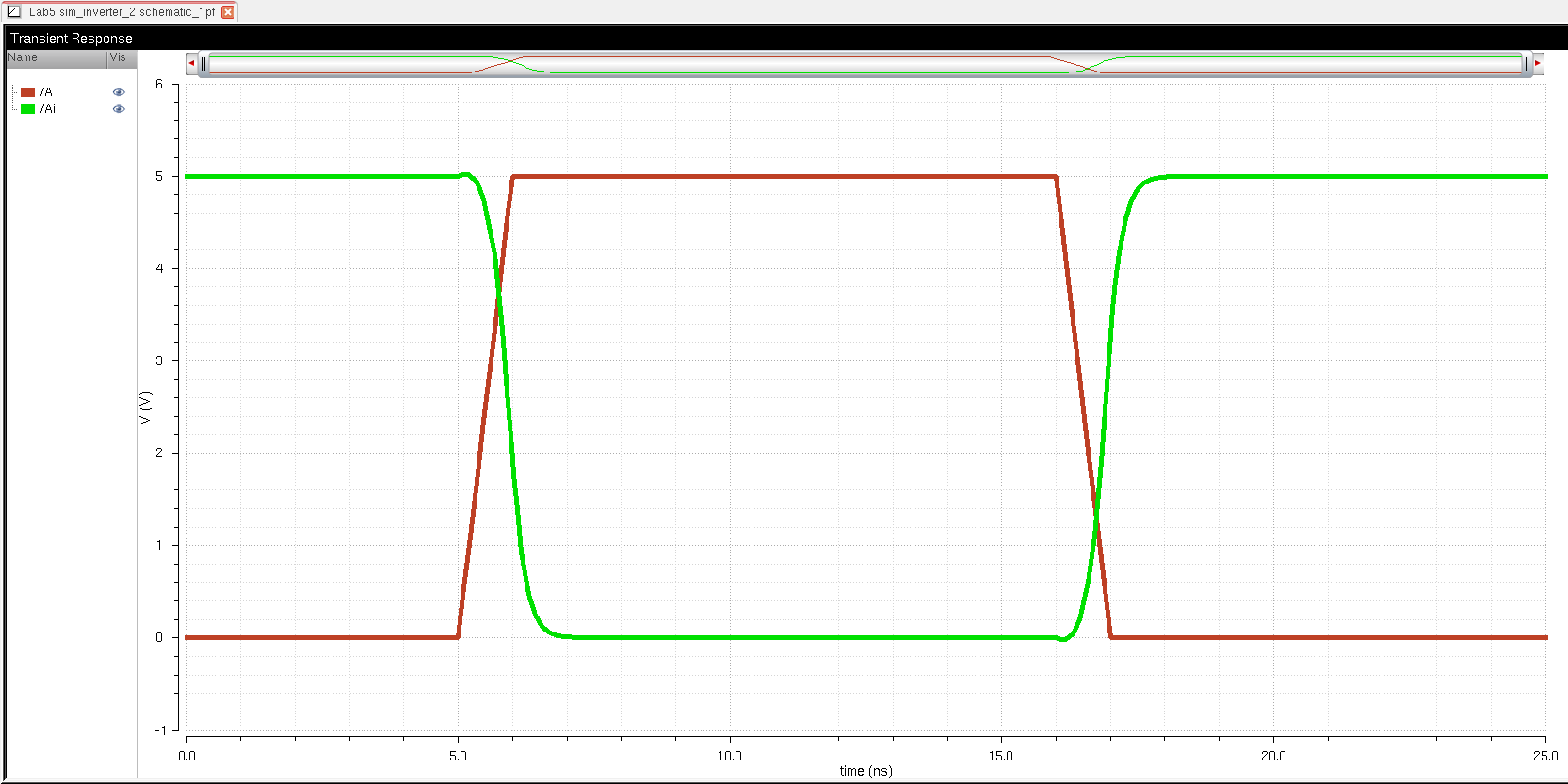Click the red /A trace's flat top at 5 V
Viewport: 1568px width, 784px height.
784,176
